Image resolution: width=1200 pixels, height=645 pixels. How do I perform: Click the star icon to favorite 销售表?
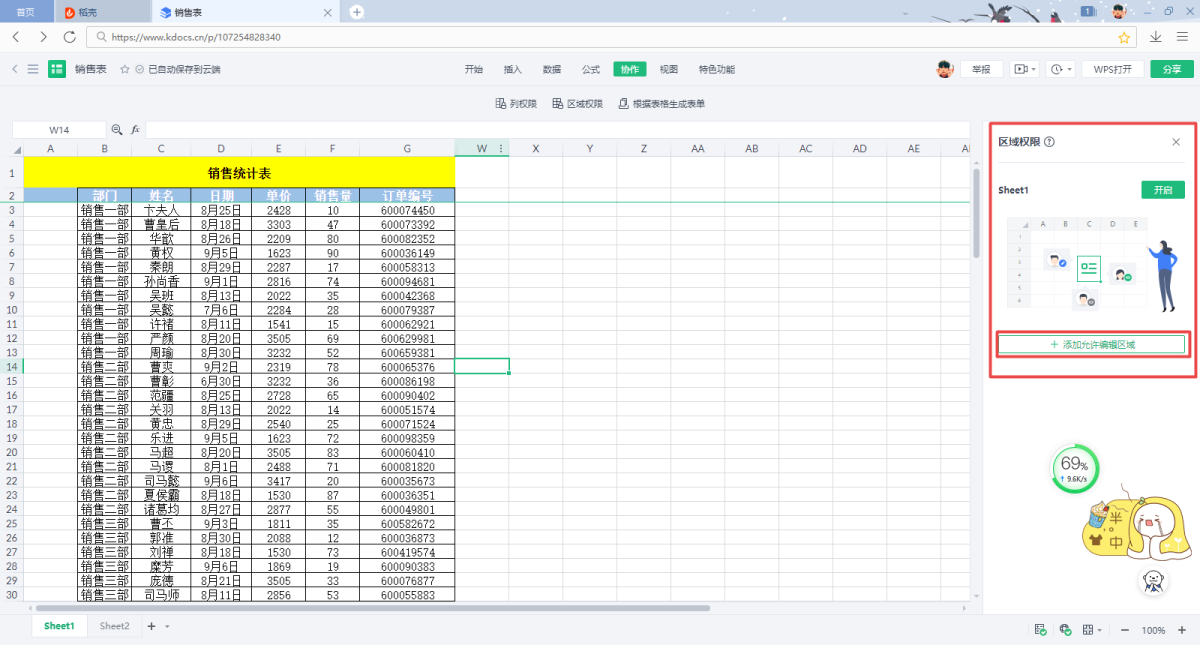[x=125, y=69]
